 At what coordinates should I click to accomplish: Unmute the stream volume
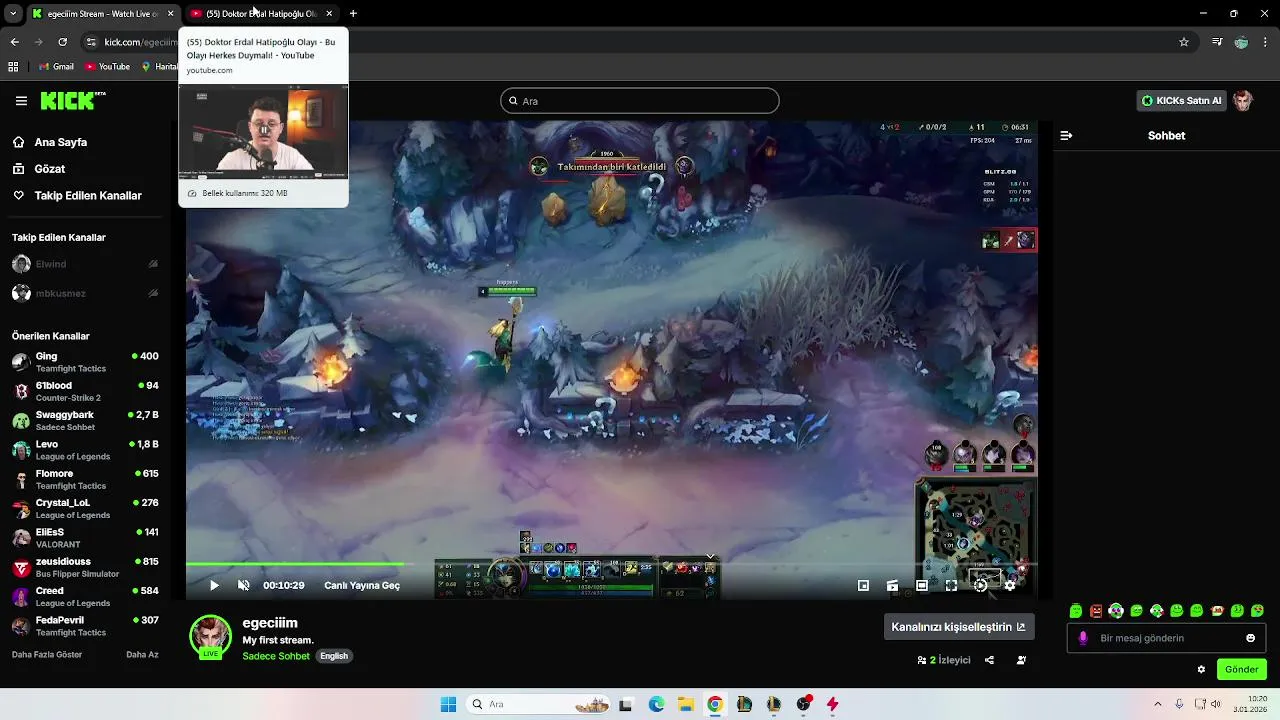tap(243, 586)
